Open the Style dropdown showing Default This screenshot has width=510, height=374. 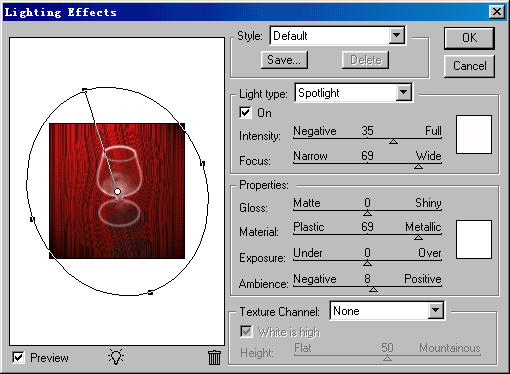(x=338, y=36)
